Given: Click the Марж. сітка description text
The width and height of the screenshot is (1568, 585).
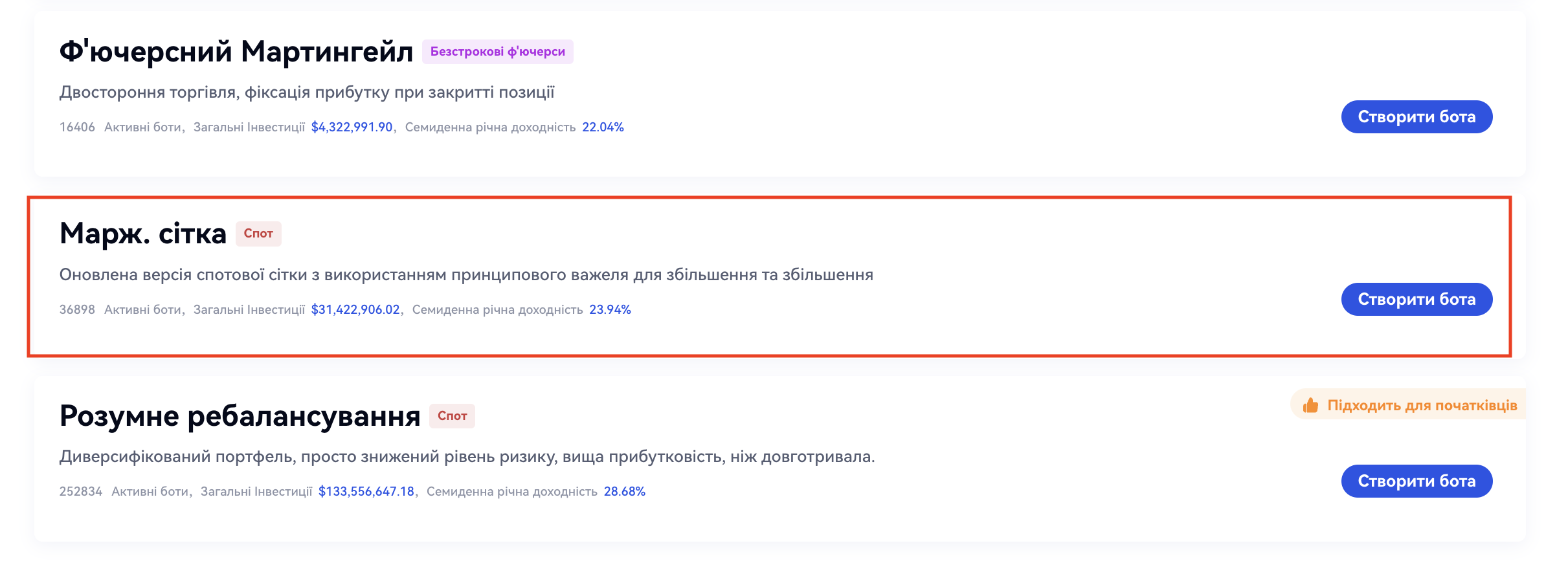Looking at the screenshot, I should pyautogui.click(x=466, y=275).
